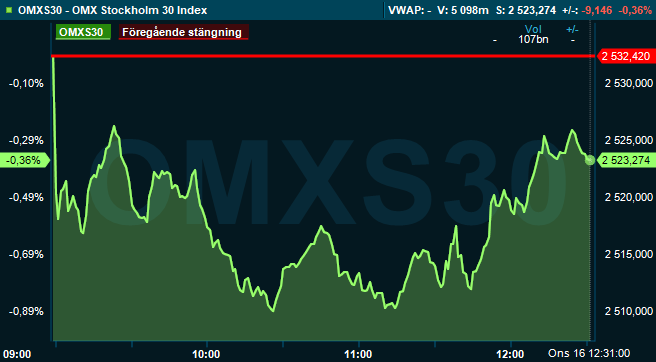Click the S: 2 523,274 last price in the header

click(526, 10)
